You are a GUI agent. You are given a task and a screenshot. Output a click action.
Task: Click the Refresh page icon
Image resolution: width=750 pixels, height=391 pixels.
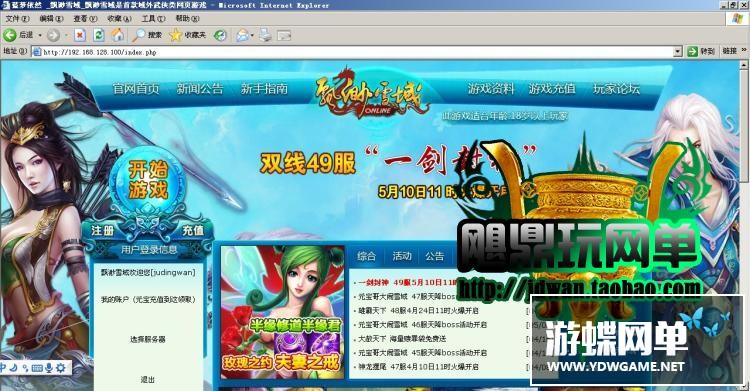coord(99,35)
